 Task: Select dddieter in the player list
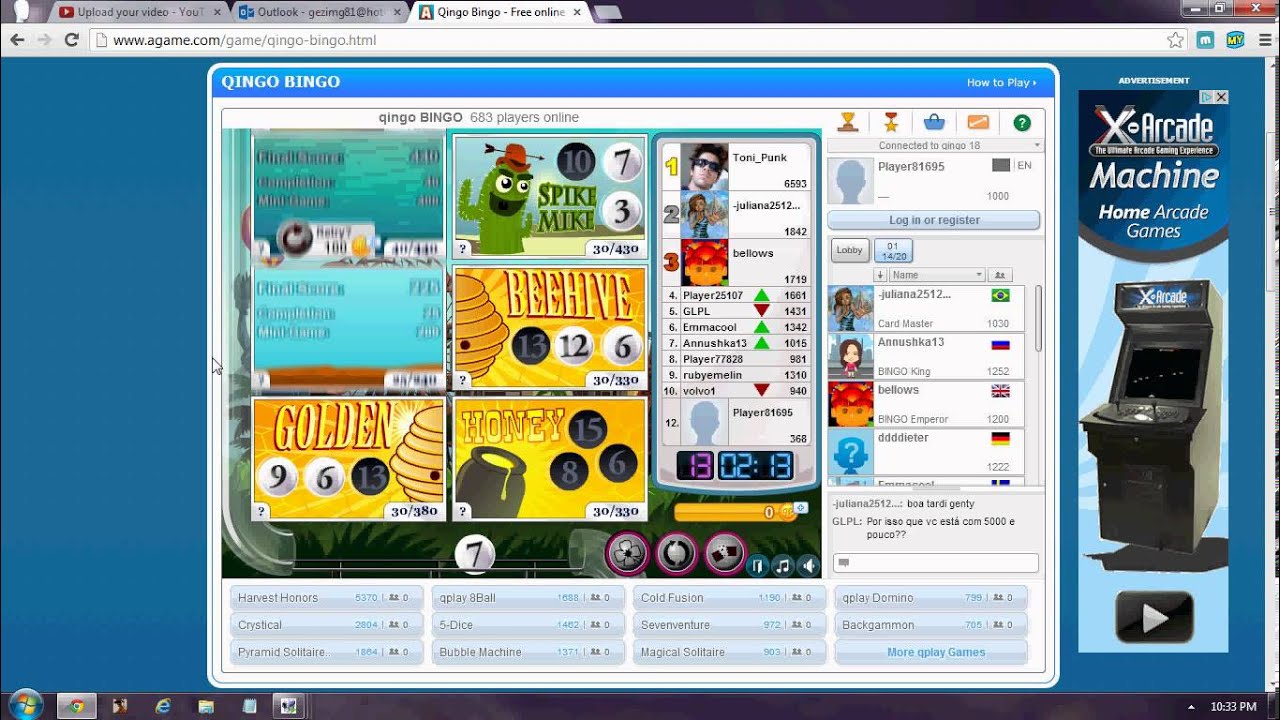[x=926, y=453]
